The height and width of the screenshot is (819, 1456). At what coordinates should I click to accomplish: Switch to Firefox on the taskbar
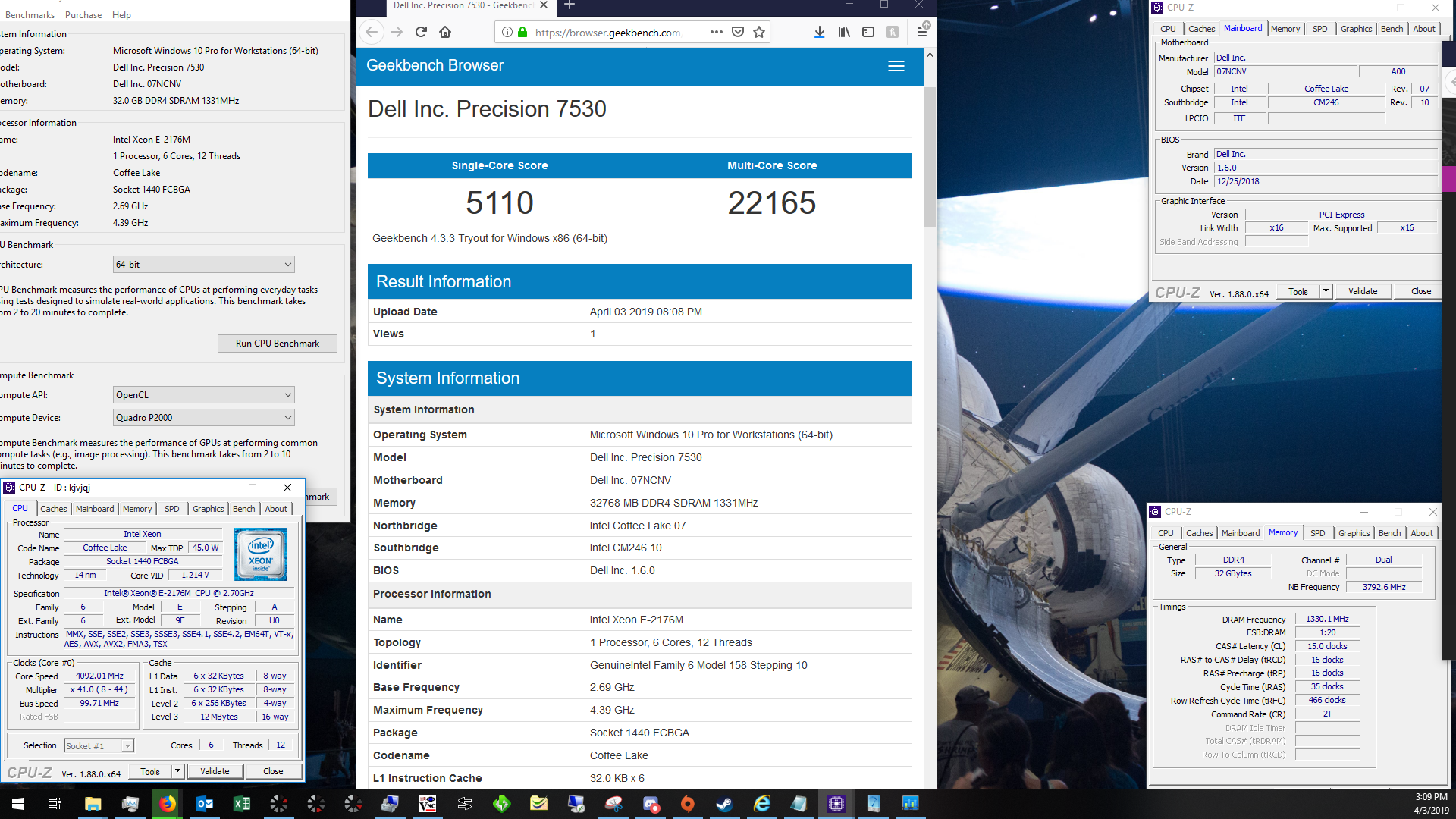coord(167,804)
